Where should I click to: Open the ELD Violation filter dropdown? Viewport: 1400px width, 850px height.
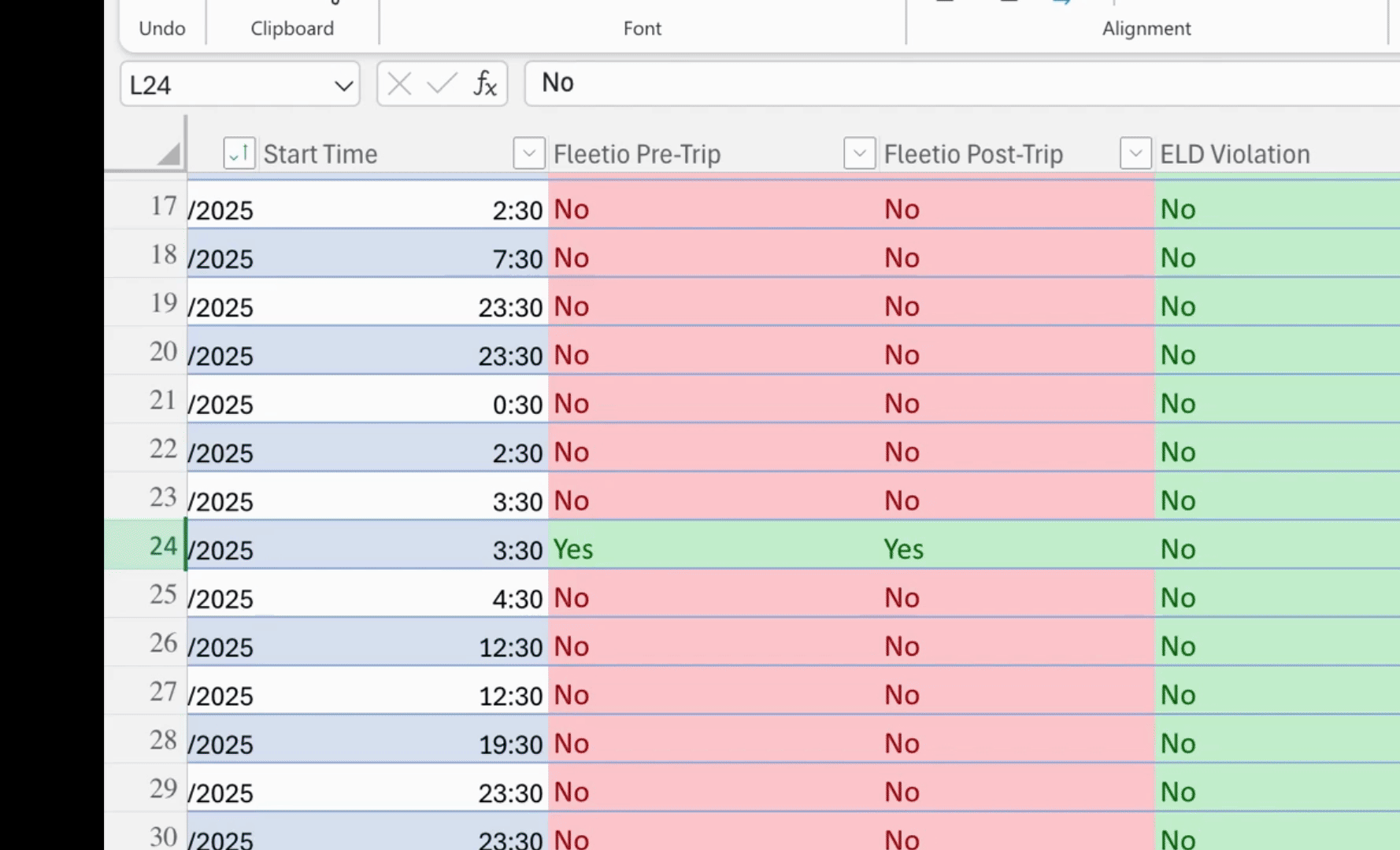[x=1135, y=153]
